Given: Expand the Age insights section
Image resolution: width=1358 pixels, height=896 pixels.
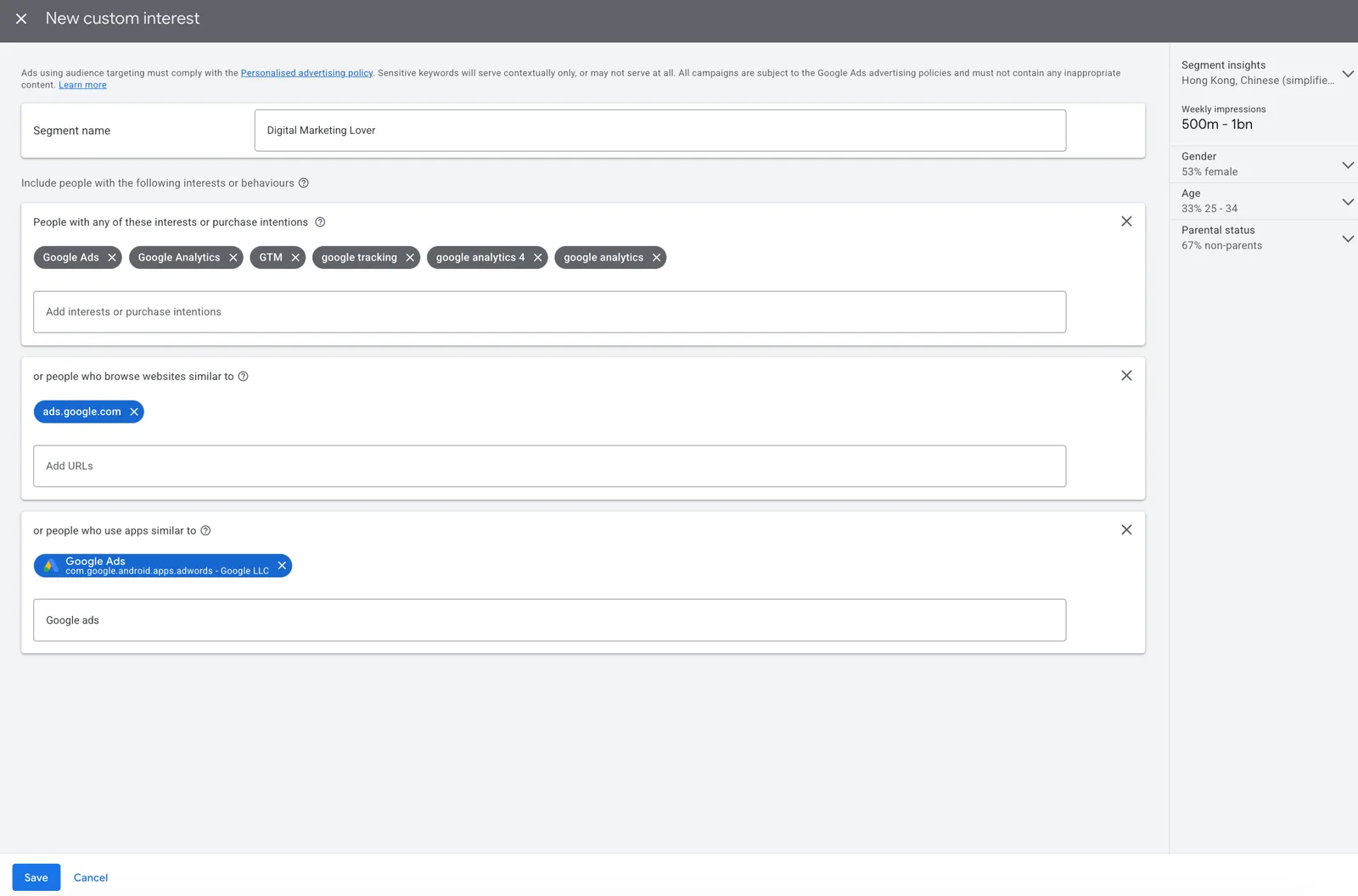Looking at the screenshot, I should (1347, 202).
